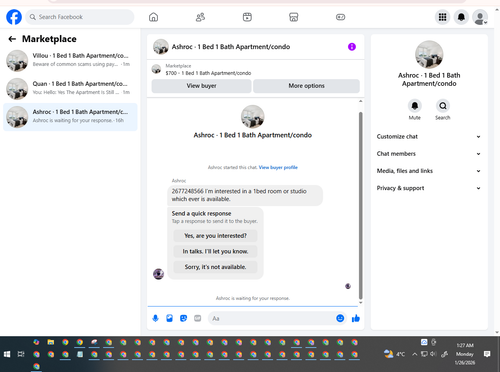This screenshot has width=500, height=372.
Task: Click the chat scrollbar thumb
Action: (360, 205)
